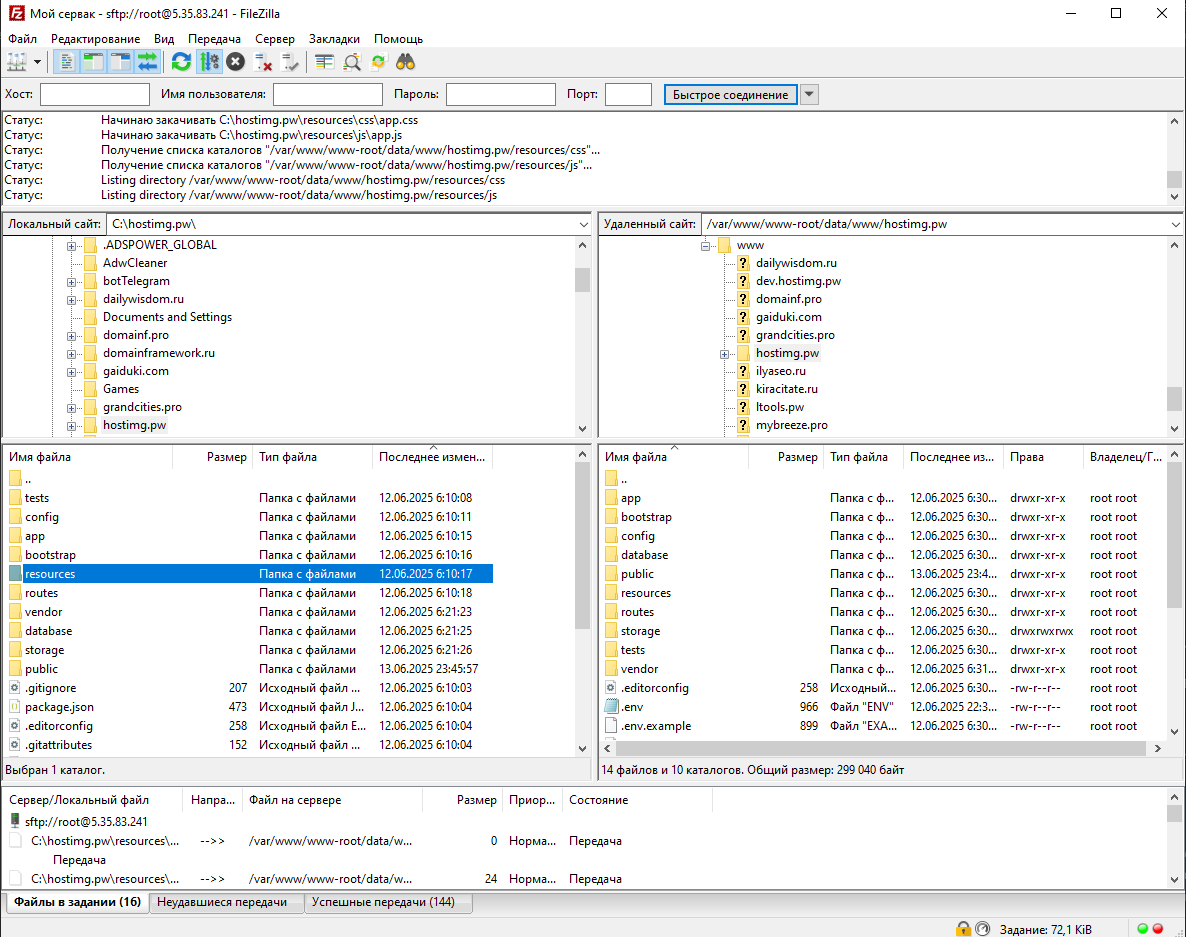Viewport: 1186px width, 937px height.
Task: Sort remote list by Тип файла column
Action: coord(863,457)
